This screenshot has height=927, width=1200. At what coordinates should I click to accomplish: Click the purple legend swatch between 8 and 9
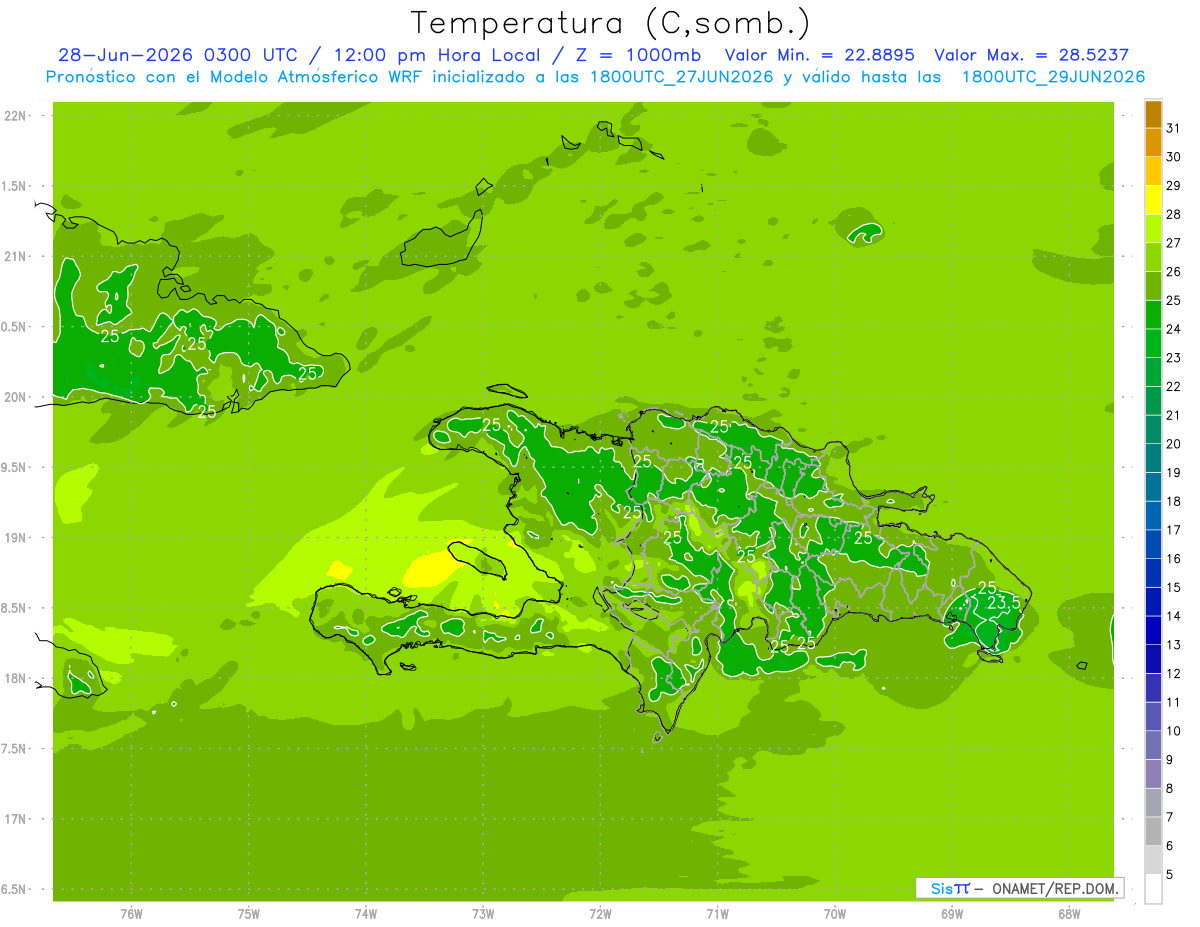point(1153,774)
